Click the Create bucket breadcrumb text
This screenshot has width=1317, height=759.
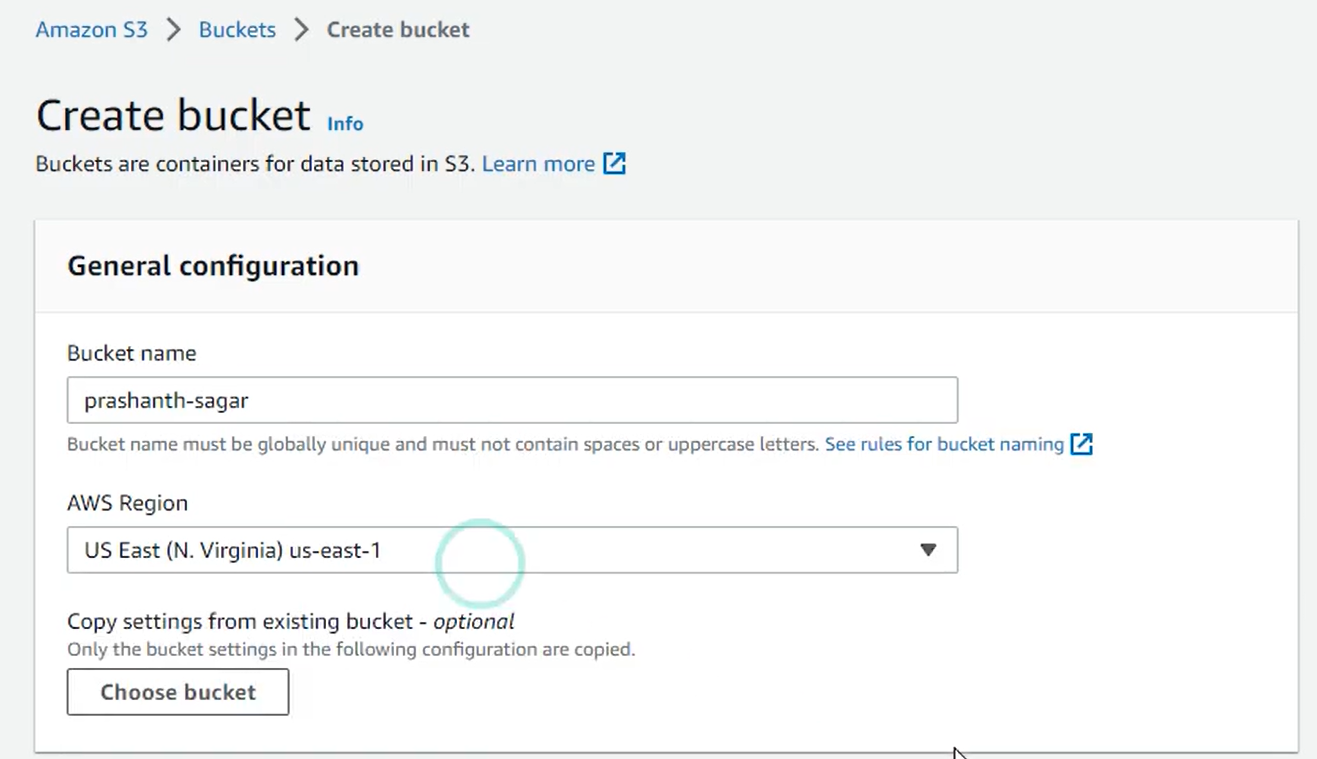(x=398, y=30)
